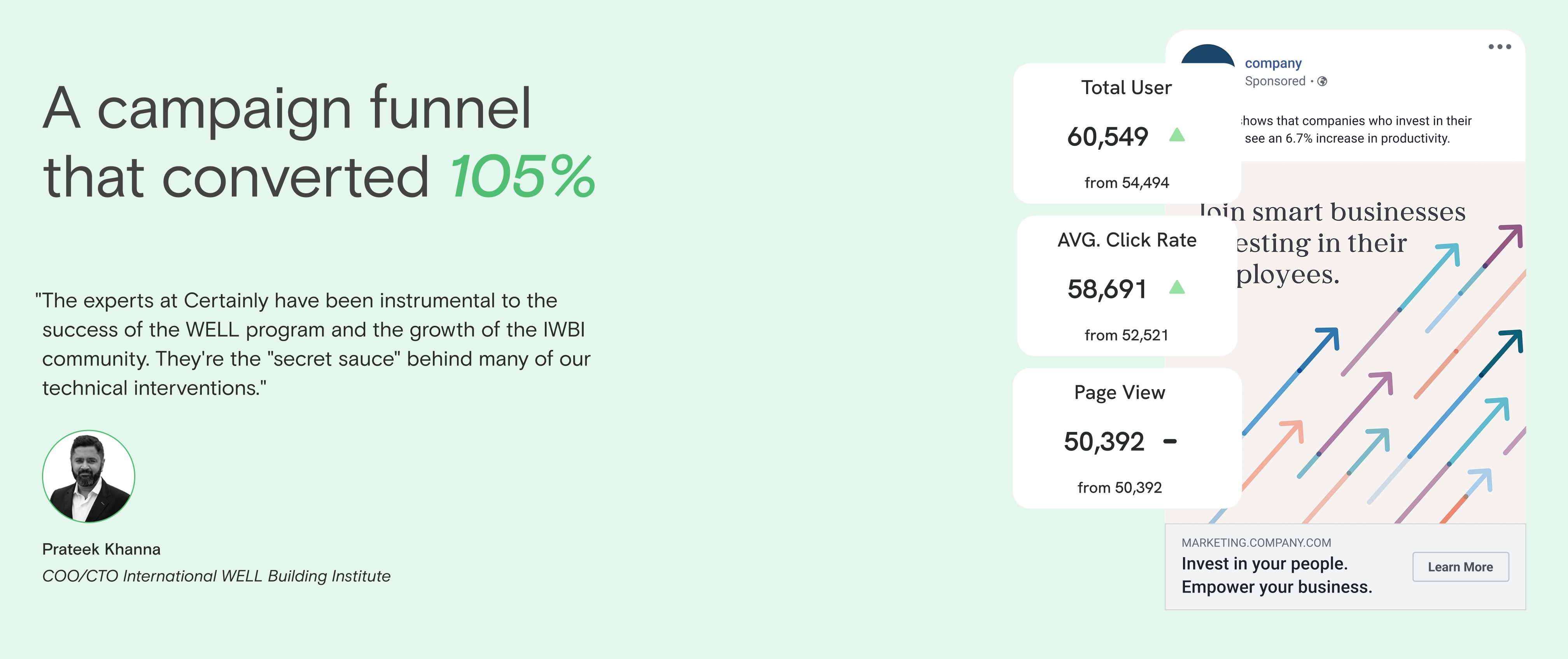Click the MARKETING.COMPANY.COM link text

click(1256, 542)
